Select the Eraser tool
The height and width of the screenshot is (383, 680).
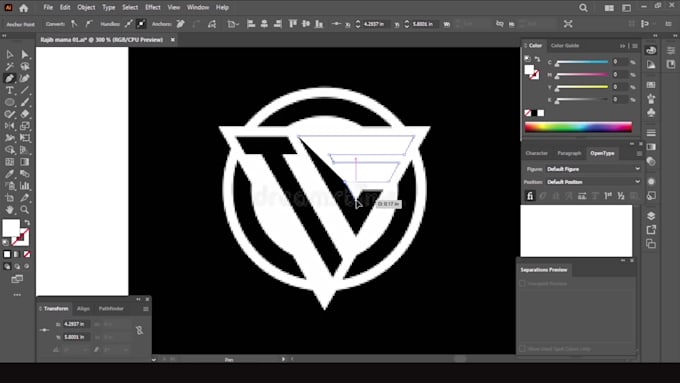point(25,115)
